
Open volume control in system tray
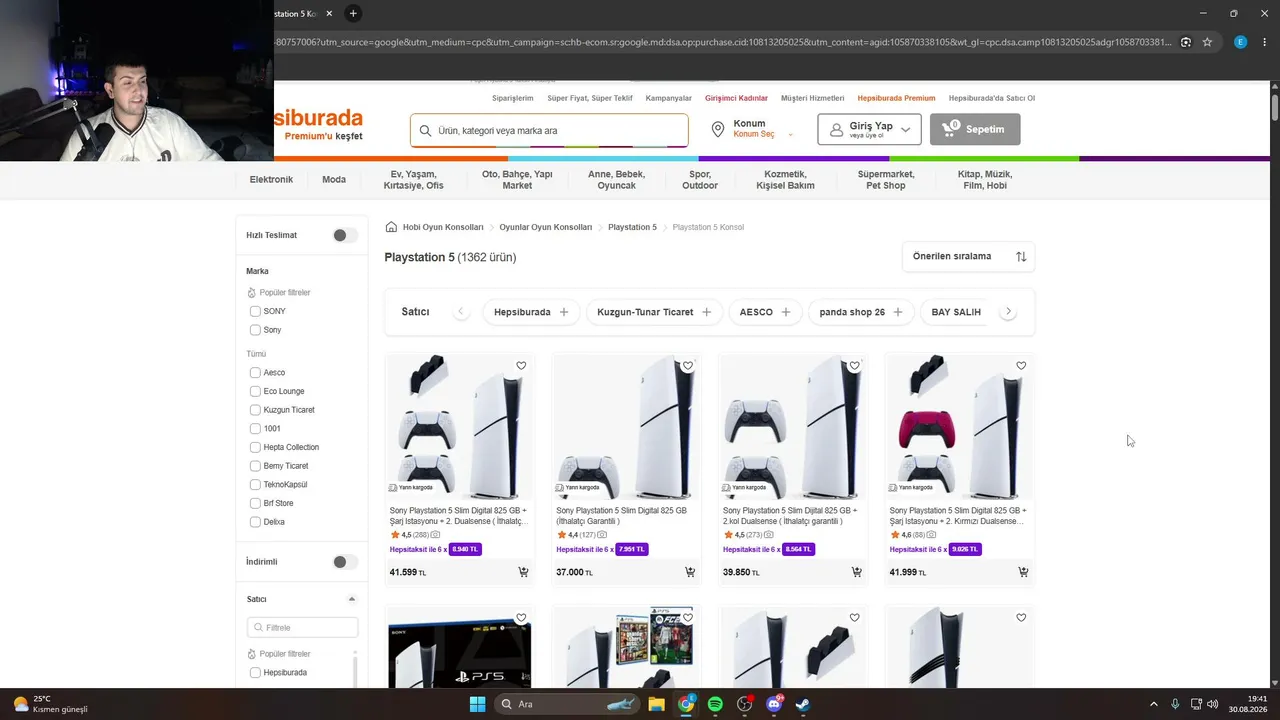[1213, 704]
